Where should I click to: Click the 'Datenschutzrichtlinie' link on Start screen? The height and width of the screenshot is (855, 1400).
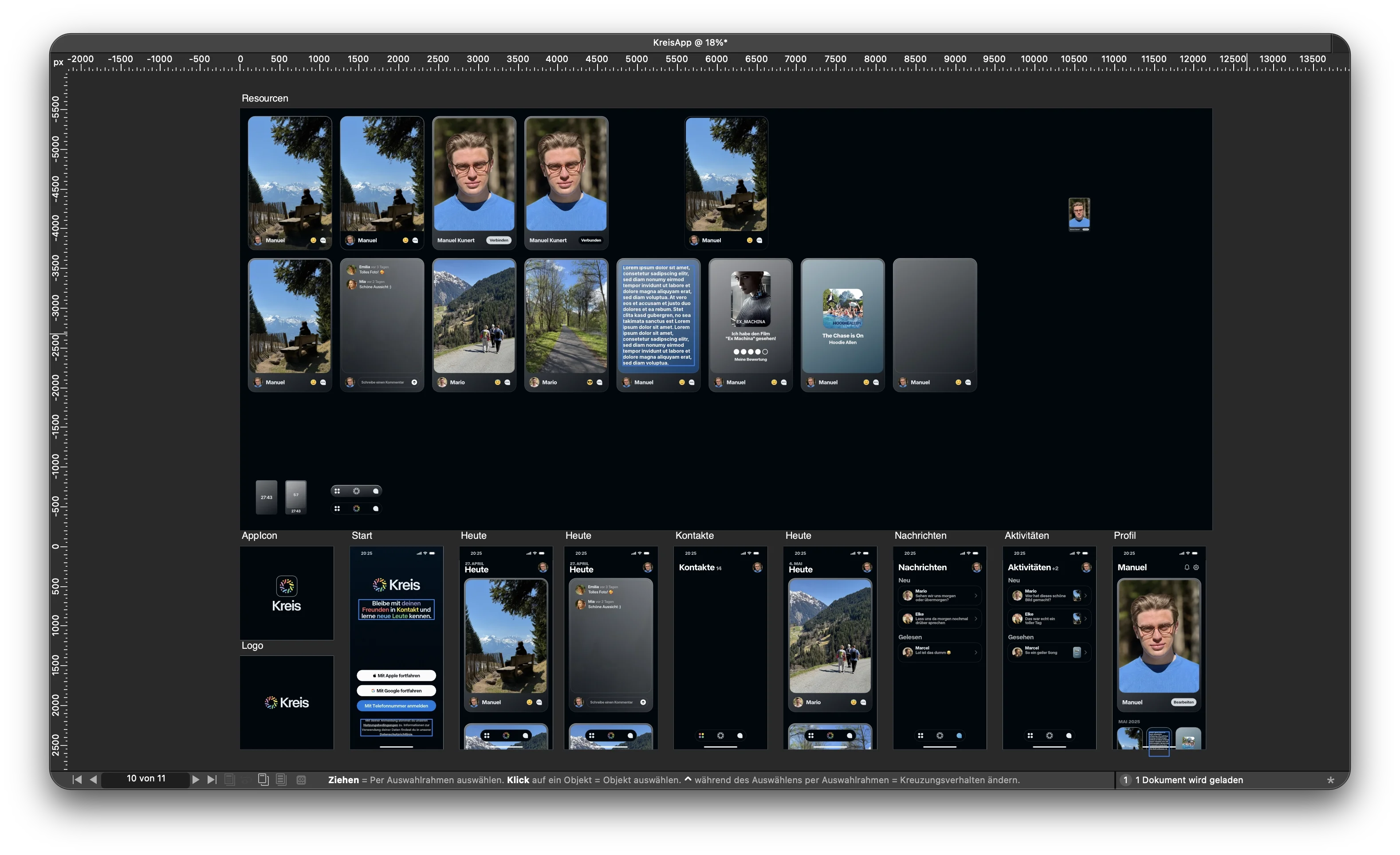point(396,734)
